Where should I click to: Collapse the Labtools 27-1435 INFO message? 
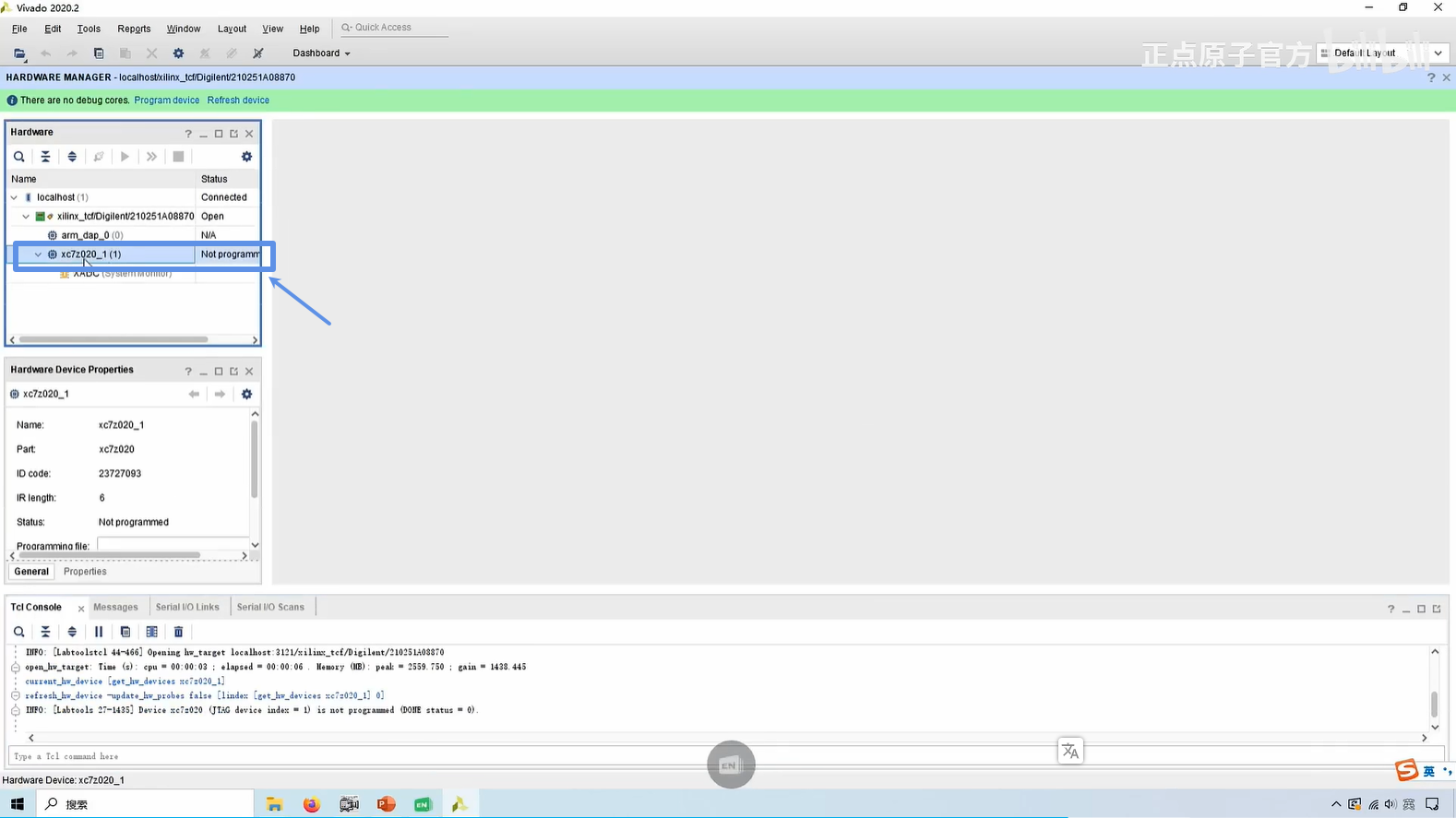16,710
